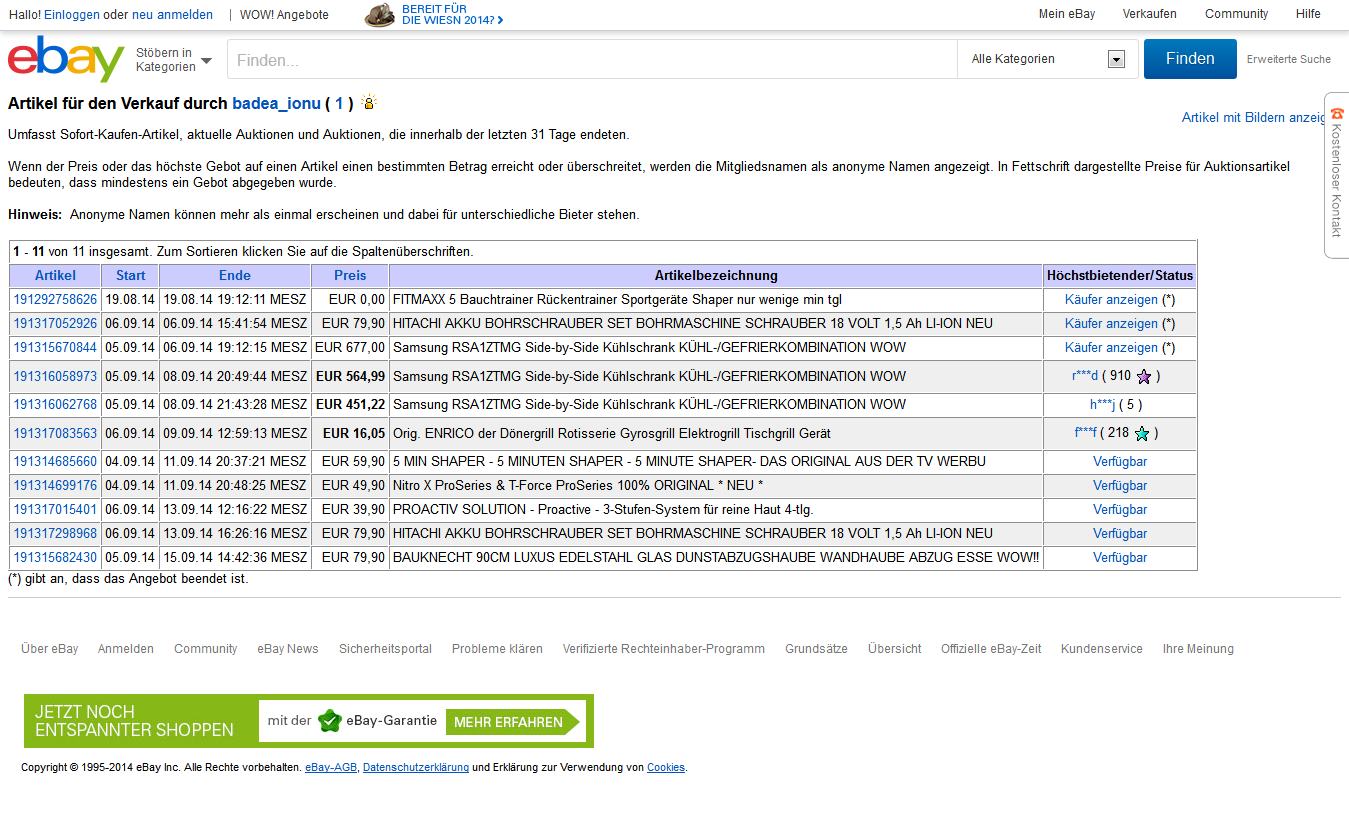Open item 191315670844
The height and width of the screenshot is (826, 1349).
tap(55, 348)
